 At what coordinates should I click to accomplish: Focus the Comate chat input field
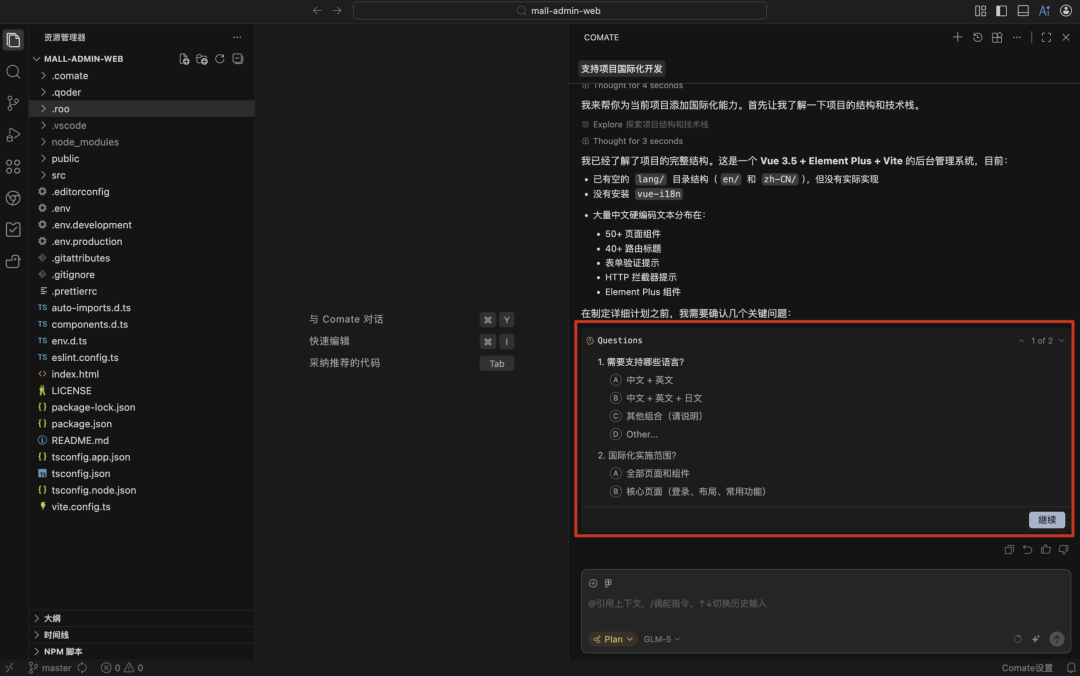pyautogui.click(x=825, y=604)
